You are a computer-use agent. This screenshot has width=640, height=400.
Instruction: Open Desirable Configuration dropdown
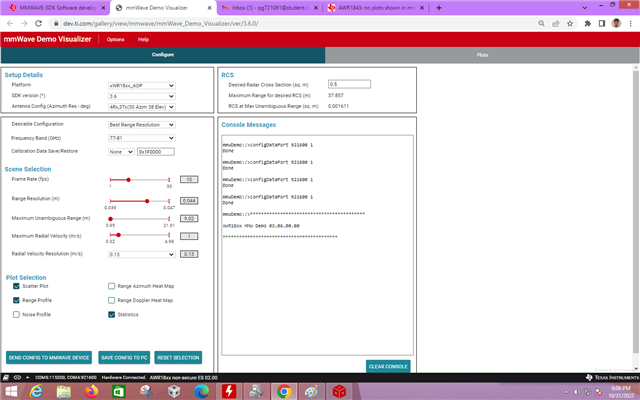click(142, 125)
